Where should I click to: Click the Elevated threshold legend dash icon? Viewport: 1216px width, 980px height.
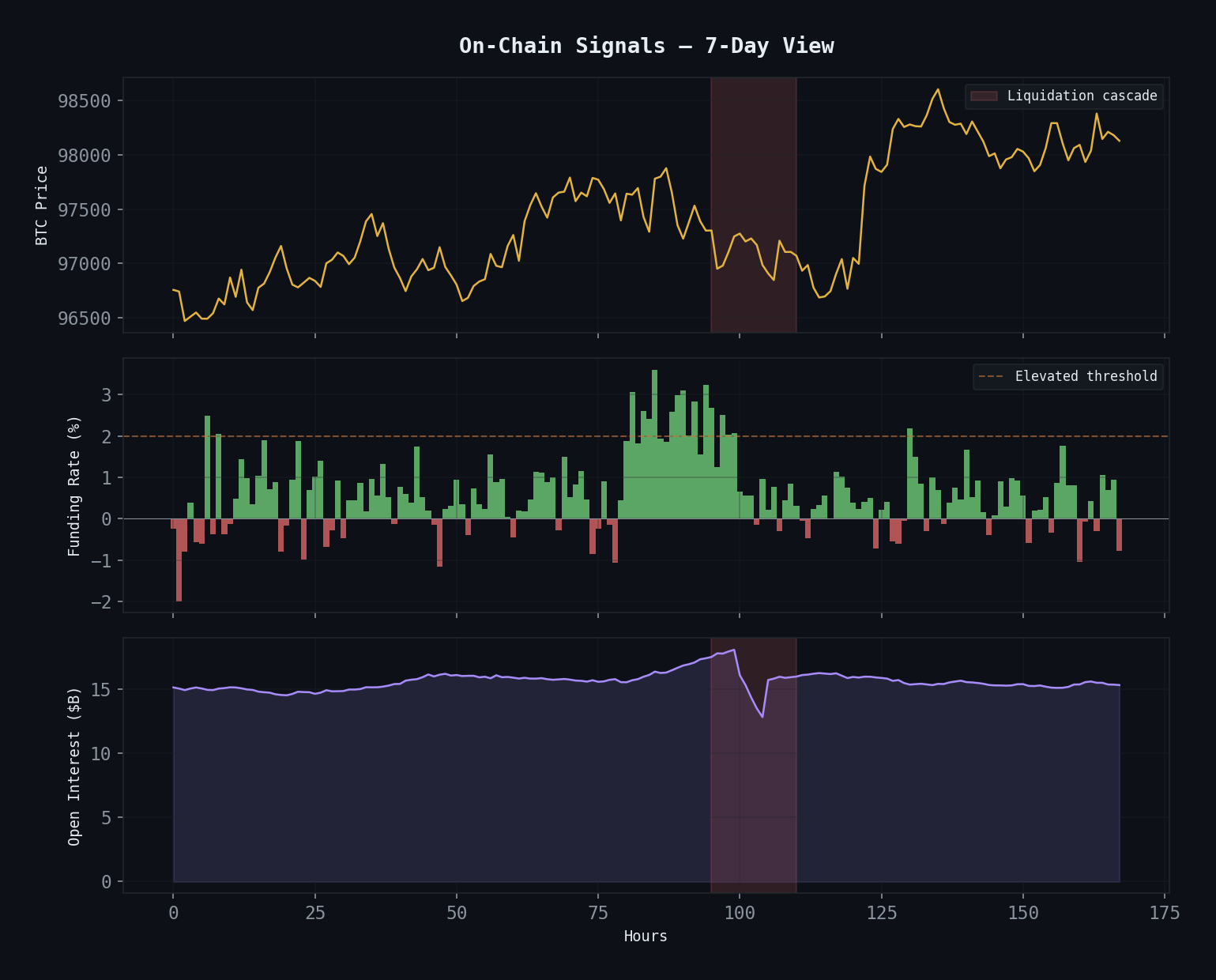[989, 376]
